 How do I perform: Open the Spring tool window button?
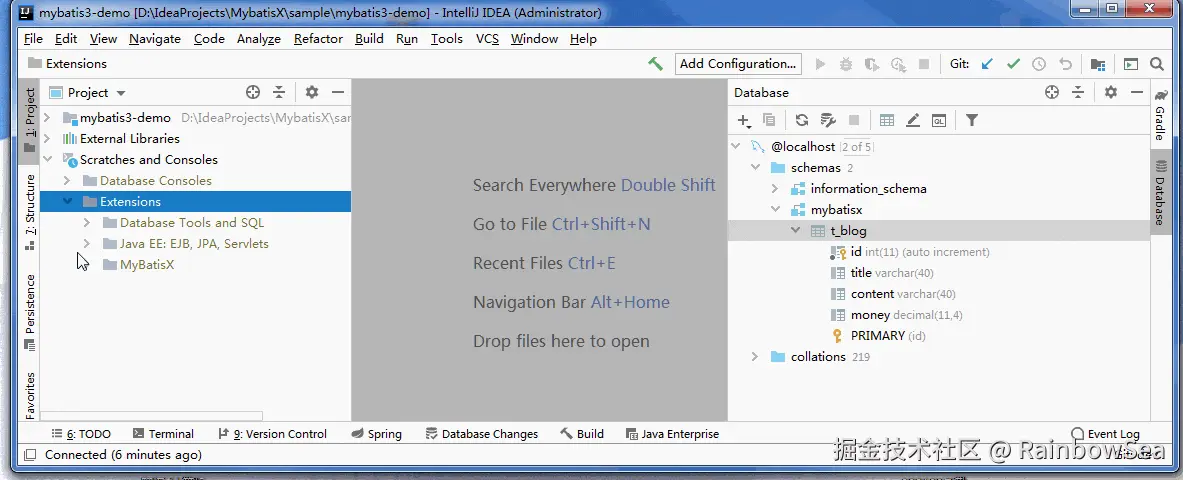[x=376, y=434]
